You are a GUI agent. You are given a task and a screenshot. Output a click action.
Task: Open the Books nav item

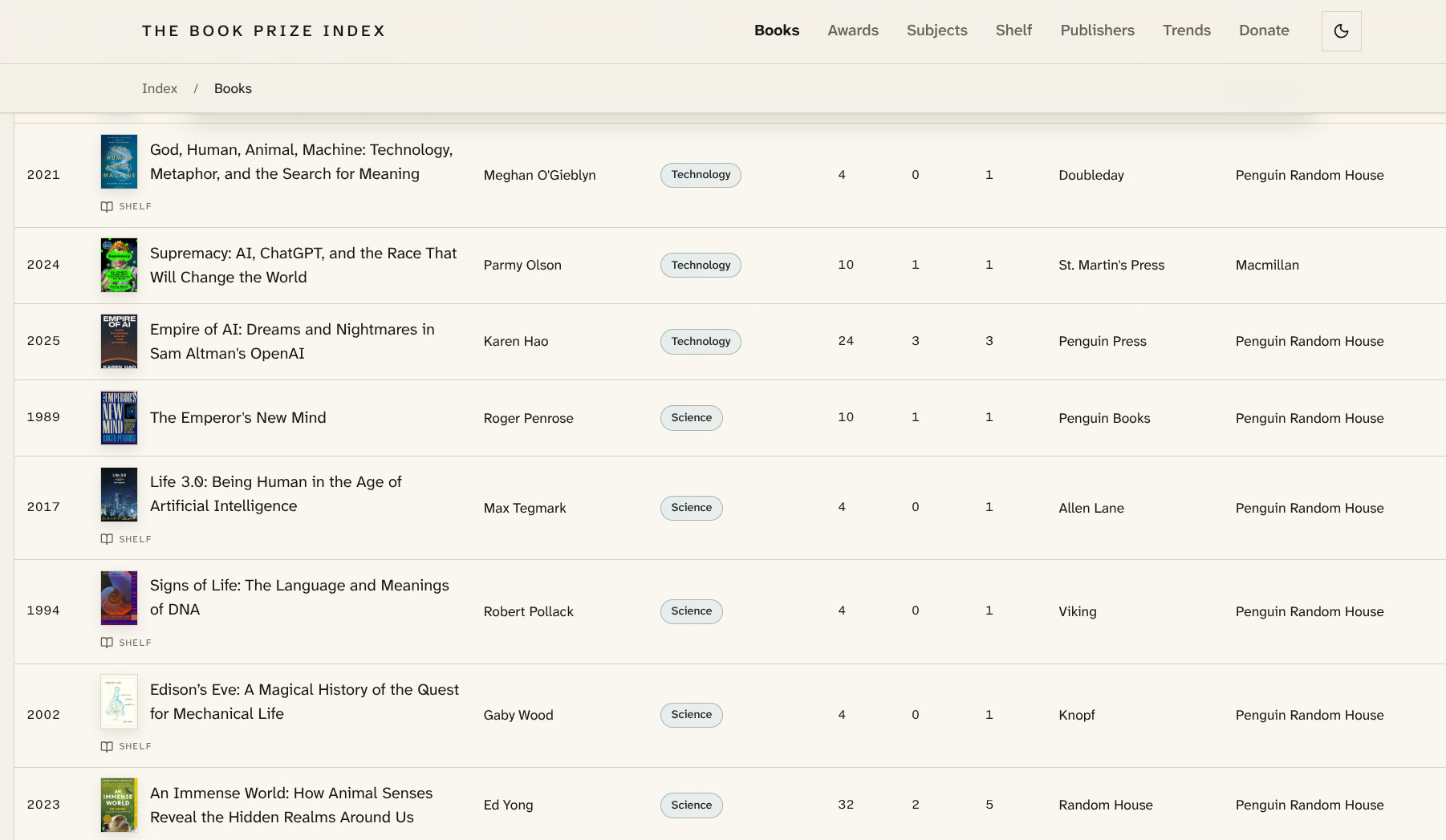pyautogui.click(x=777, y=30)
